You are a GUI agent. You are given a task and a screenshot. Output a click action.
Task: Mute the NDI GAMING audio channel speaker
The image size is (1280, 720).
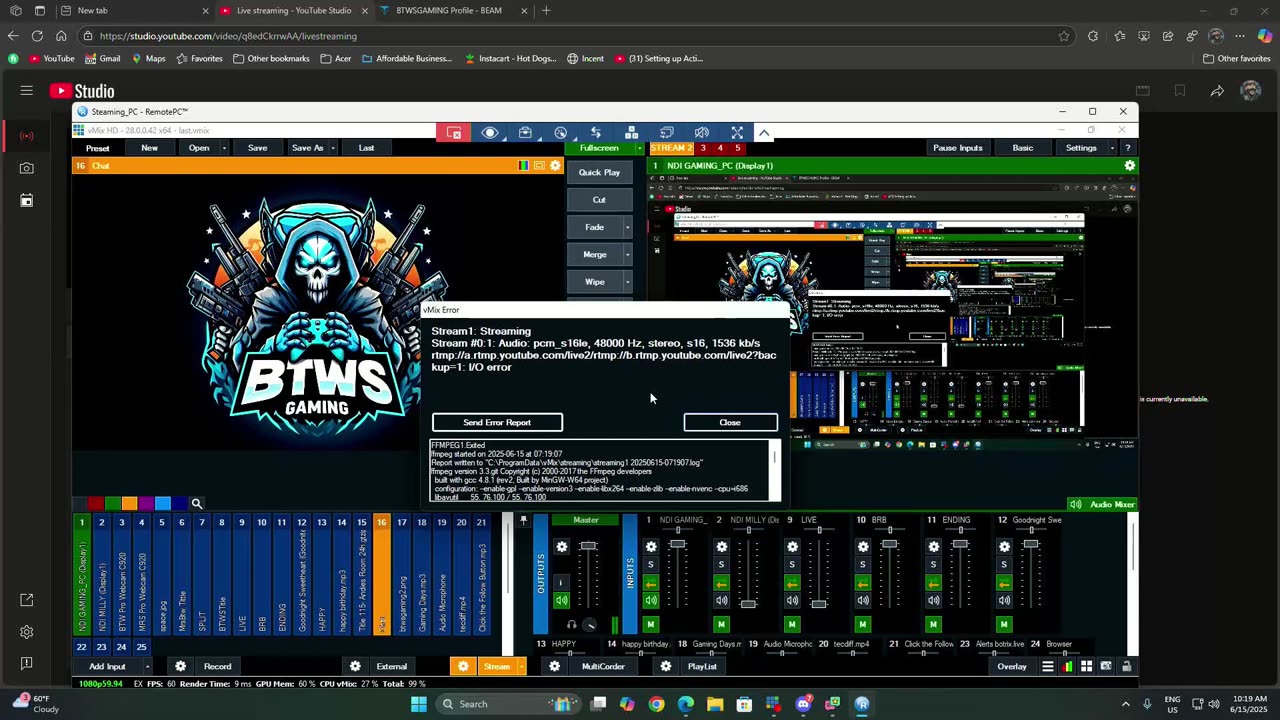pyautogui.click(x=651, y=600)
